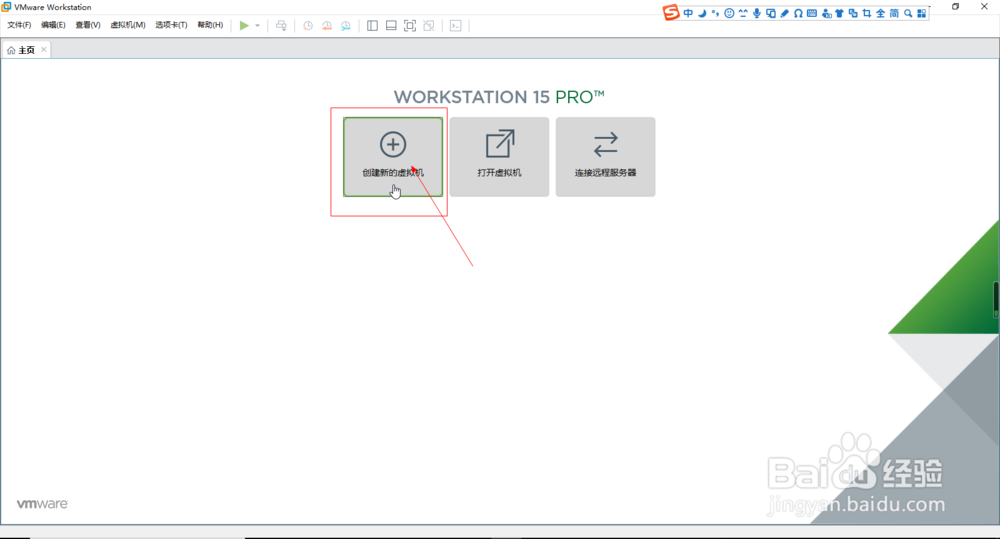The height and width of the screenshot is (539, 1000).
Task: Close the 主页 tab
Action: 43,49
